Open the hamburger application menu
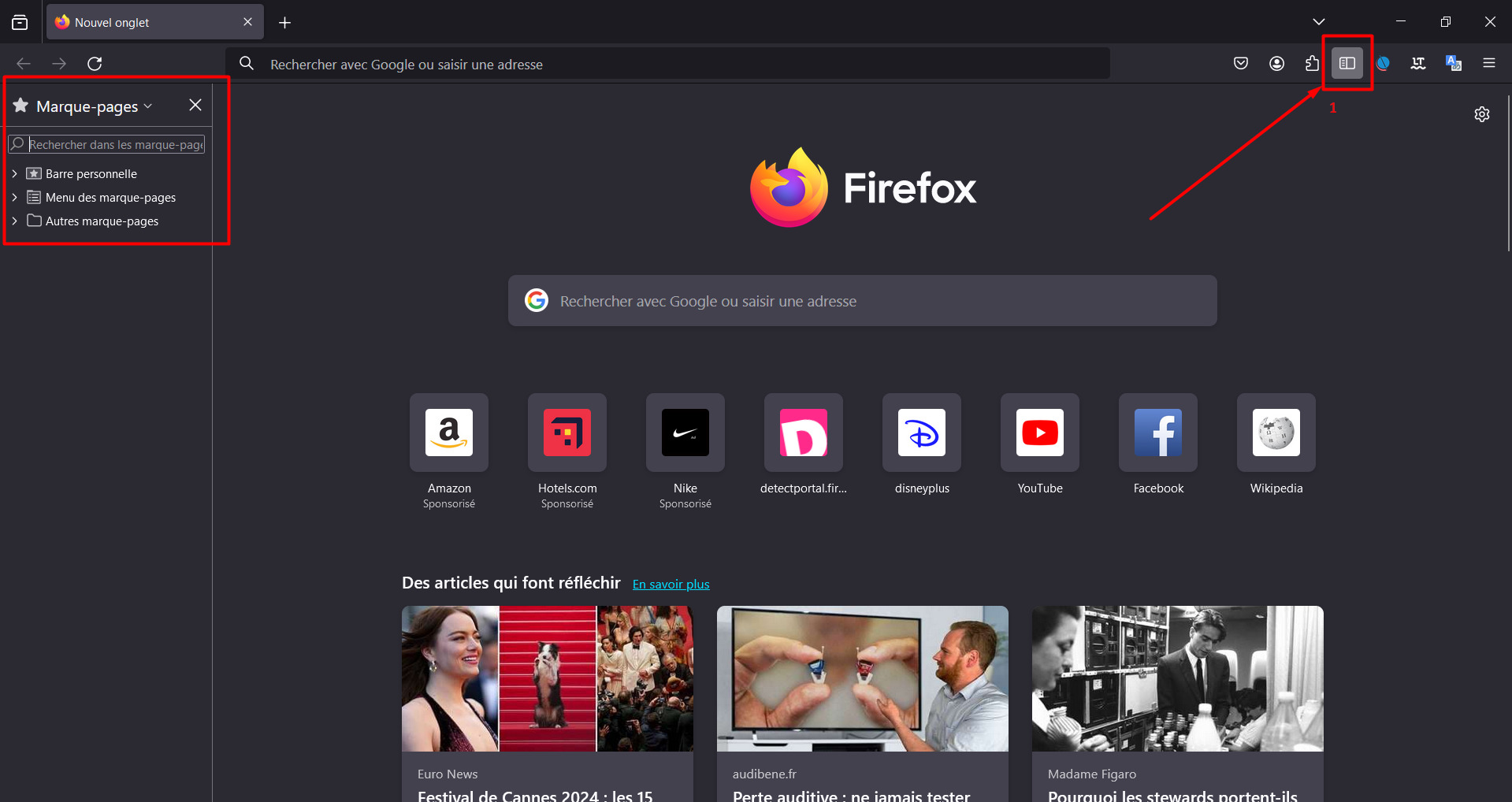The height and width of the screenshot is (802, 1512). pyautogui.click(x=1489, y=63)
